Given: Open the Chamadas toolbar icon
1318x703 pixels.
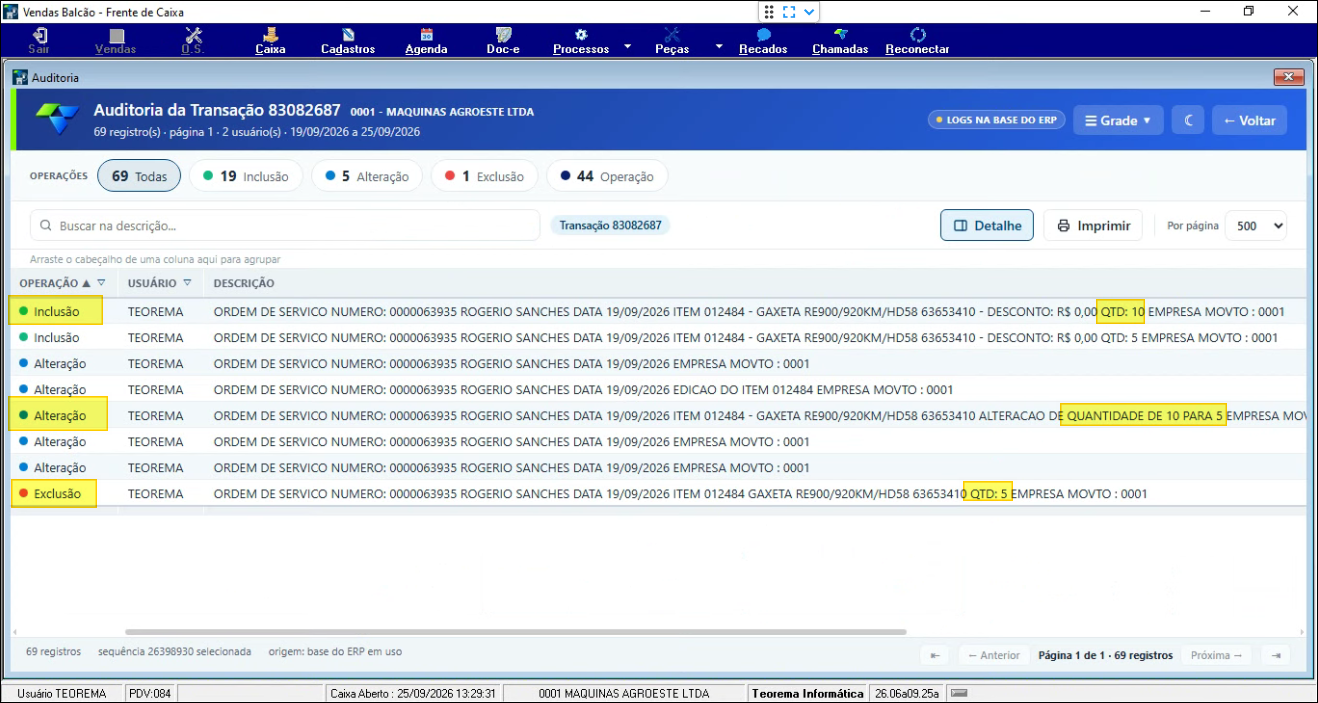Looking at the screenshot, I should (x=840, y=36).
